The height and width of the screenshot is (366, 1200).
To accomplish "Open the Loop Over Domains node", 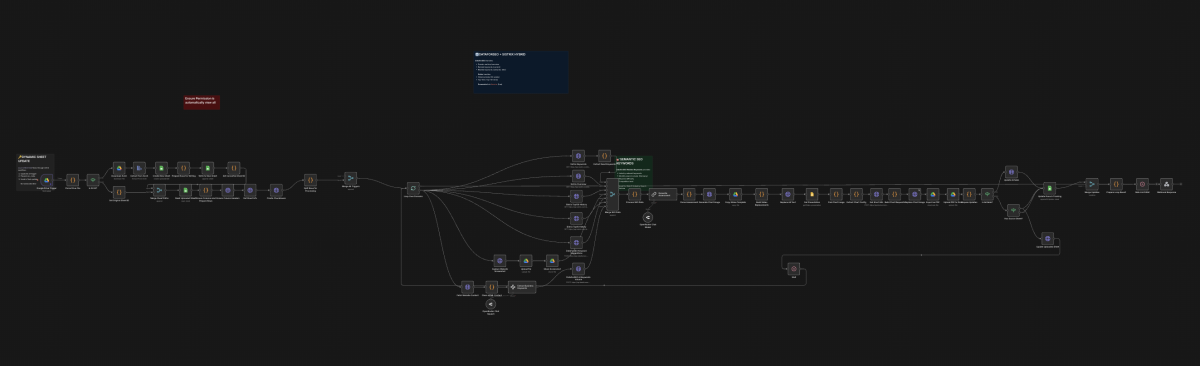I will 413,188.
